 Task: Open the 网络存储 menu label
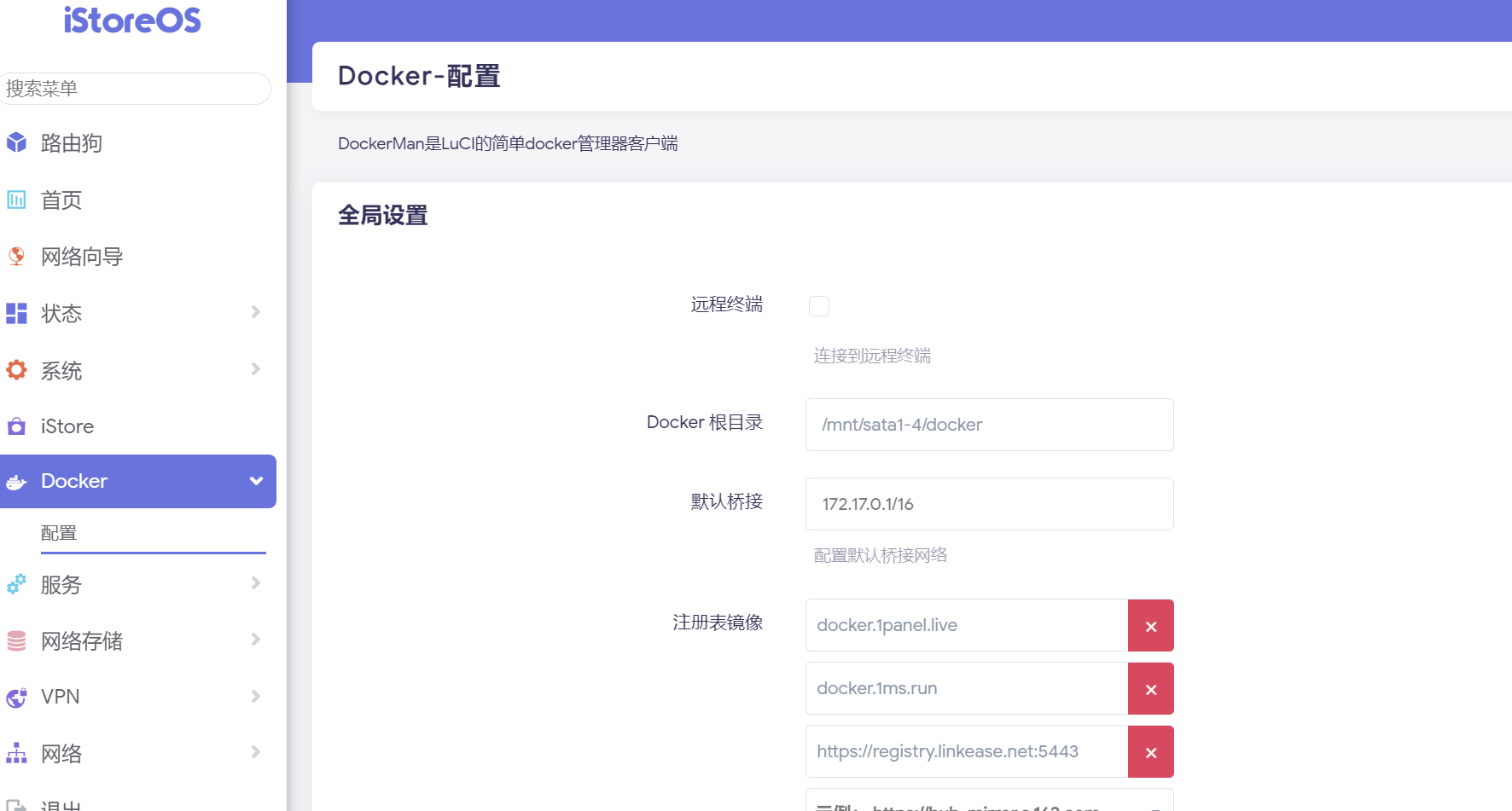point(82,640)
